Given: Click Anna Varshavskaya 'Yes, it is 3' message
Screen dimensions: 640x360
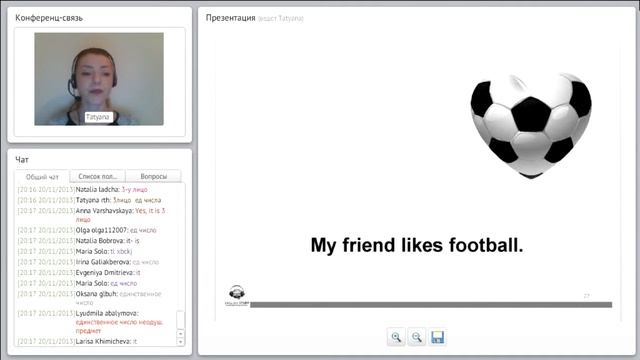Looking at the screenshot, I should [92, 215].
